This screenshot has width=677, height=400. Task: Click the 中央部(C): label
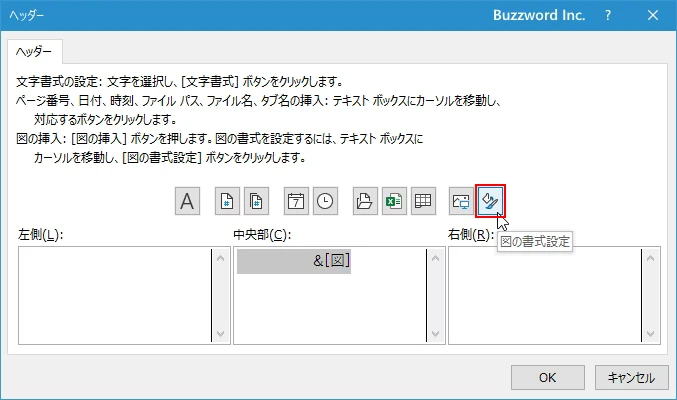pos(262,235)
